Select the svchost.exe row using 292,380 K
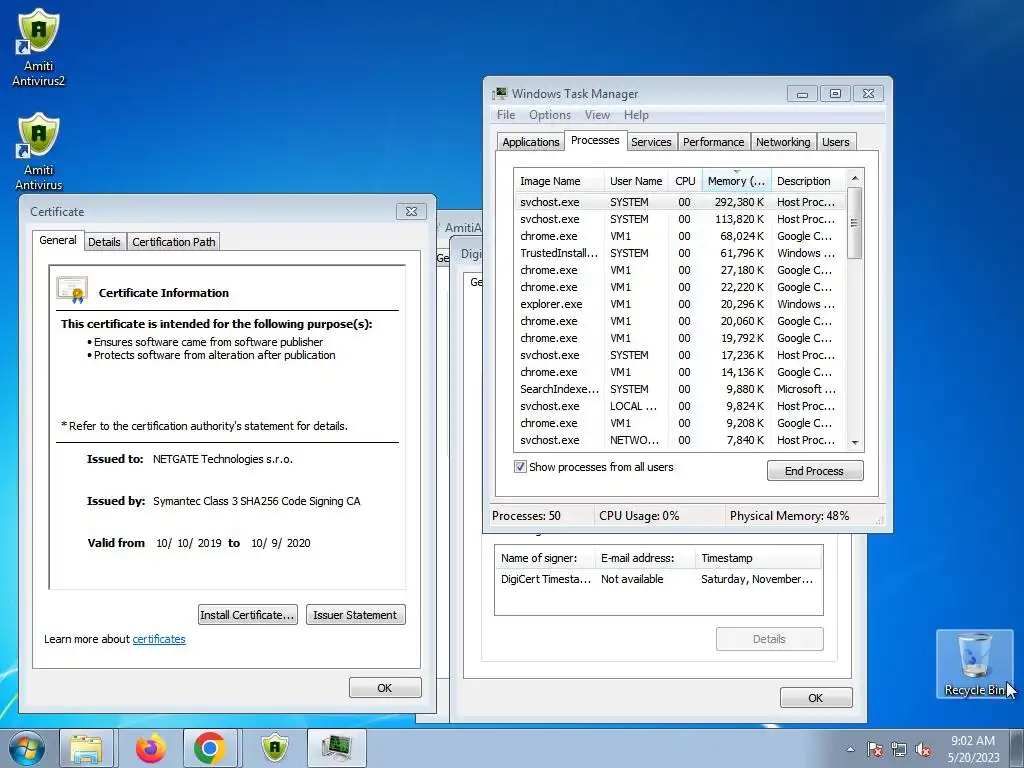Image resolution: width=1024 pixels, height=768 pixels. (679, 202)
